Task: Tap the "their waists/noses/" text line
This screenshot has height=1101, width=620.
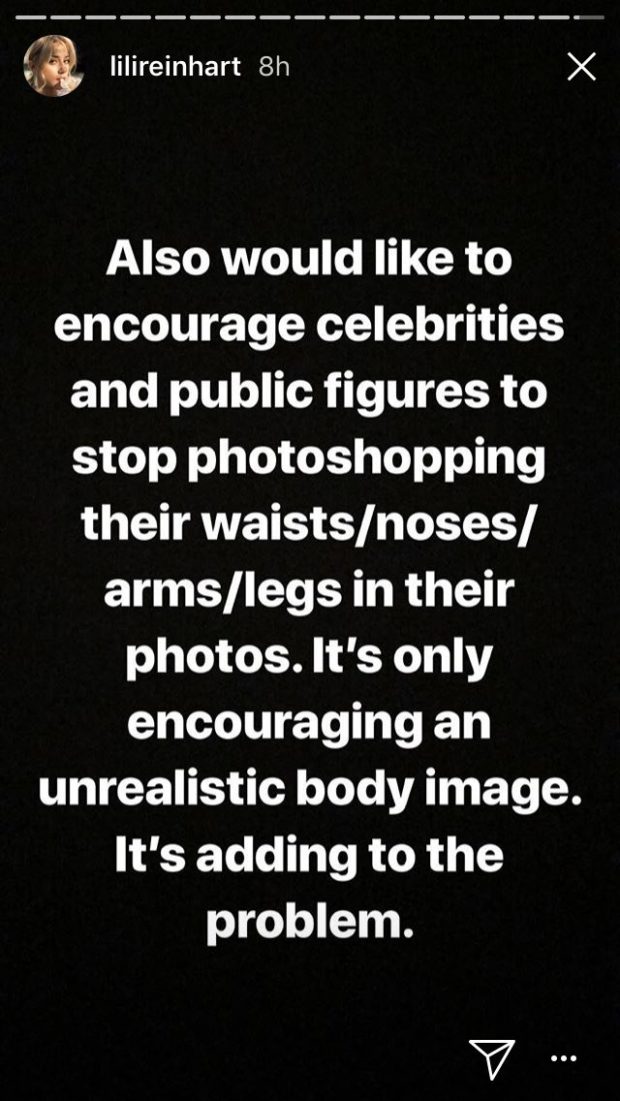Action: click(309, 524)
